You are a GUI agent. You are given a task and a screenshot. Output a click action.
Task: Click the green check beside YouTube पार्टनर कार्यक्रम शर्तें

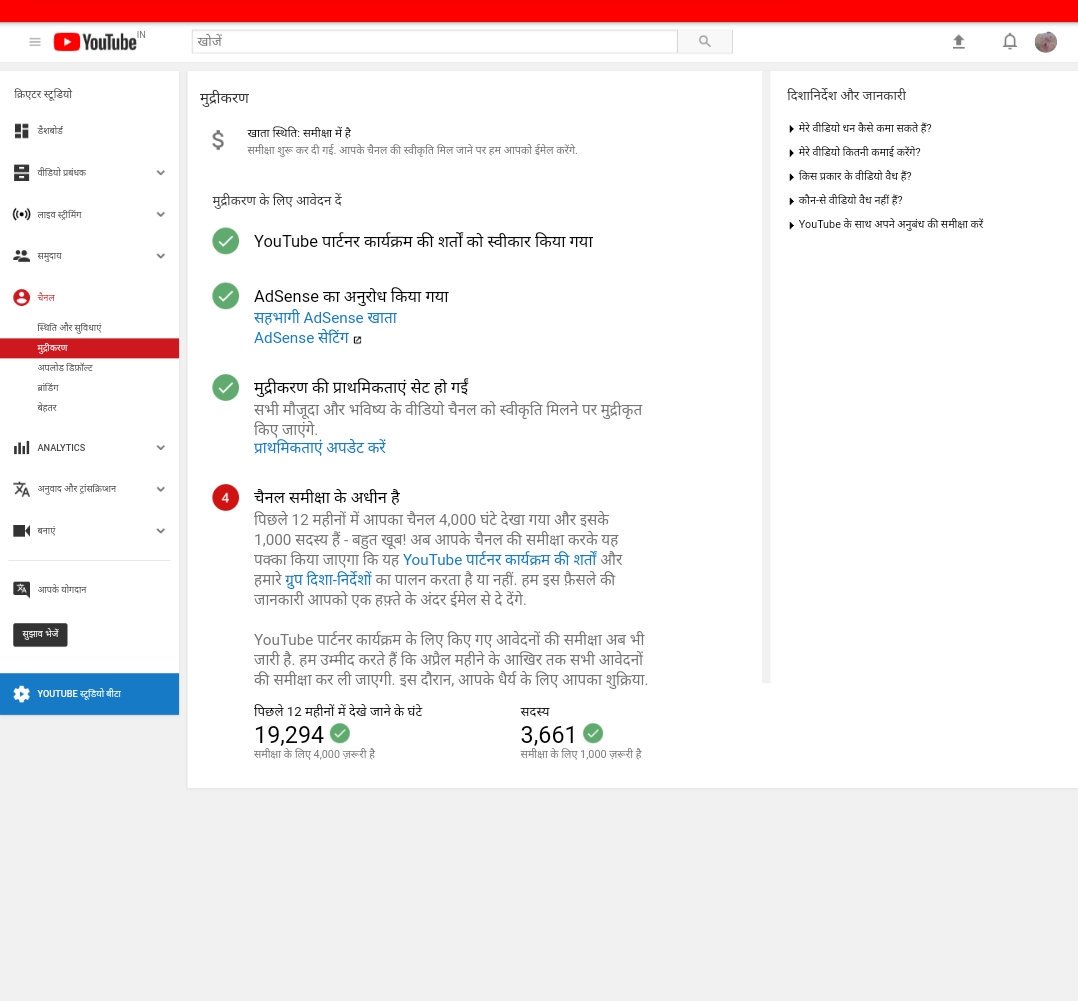click(226, 241)
